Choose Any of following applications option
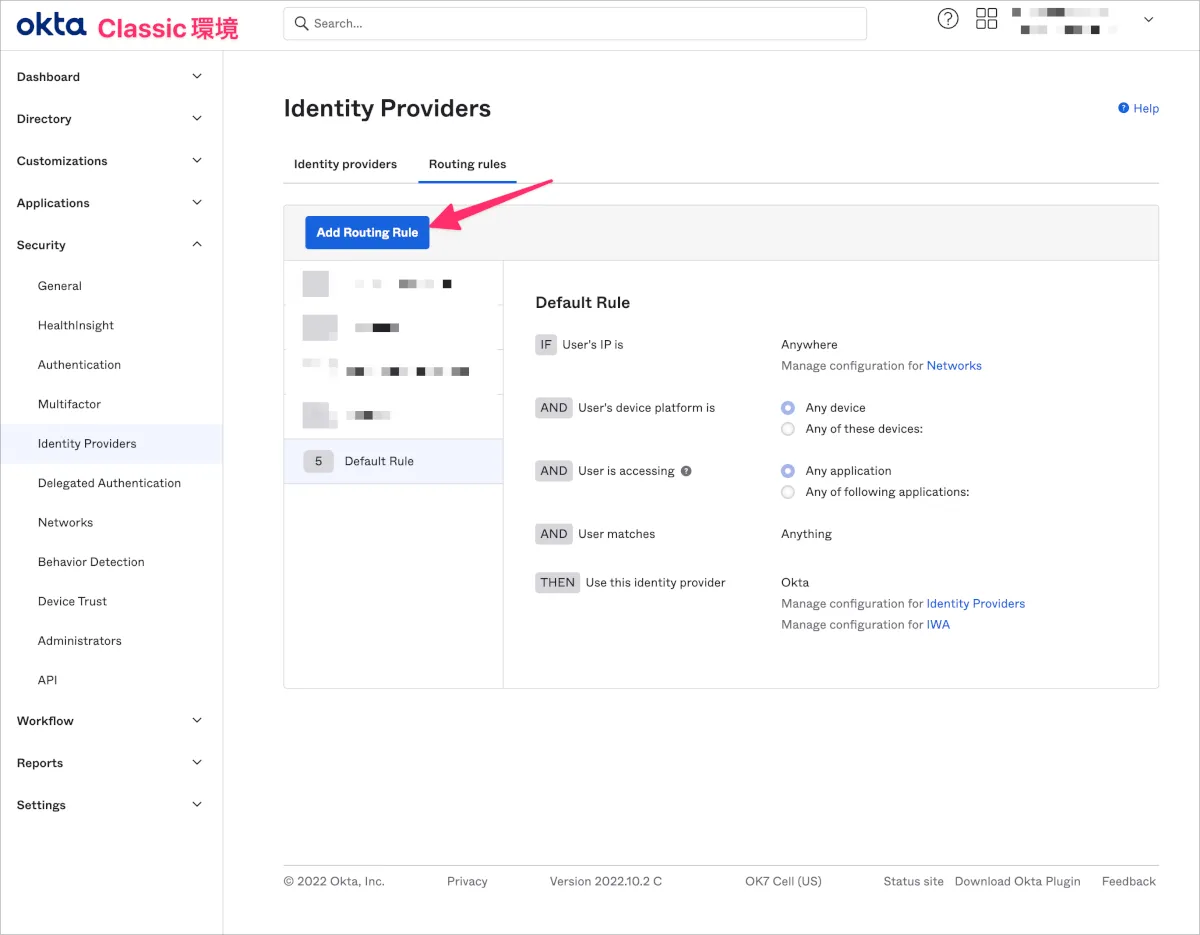1200x935 pixels. (x=788, y=492)
